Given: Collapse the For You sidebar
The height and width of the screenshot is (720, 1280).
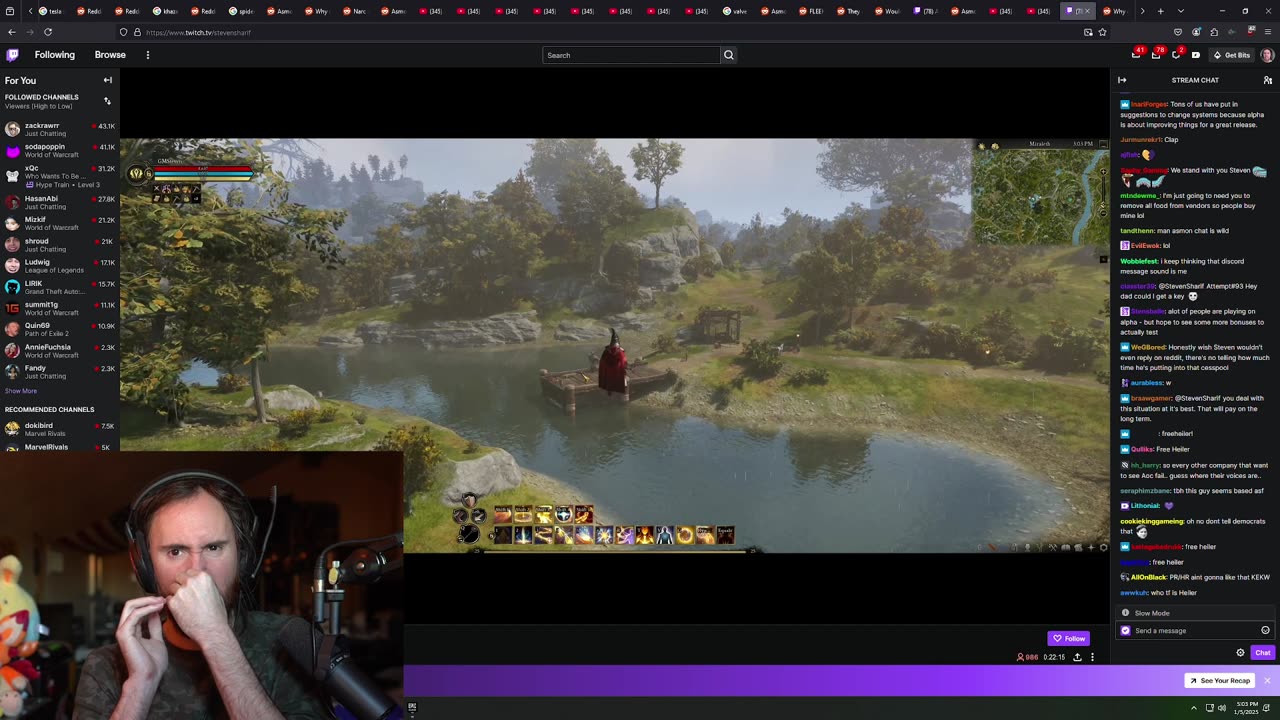Looking at the screenshot, I should (x=107, y=80).
